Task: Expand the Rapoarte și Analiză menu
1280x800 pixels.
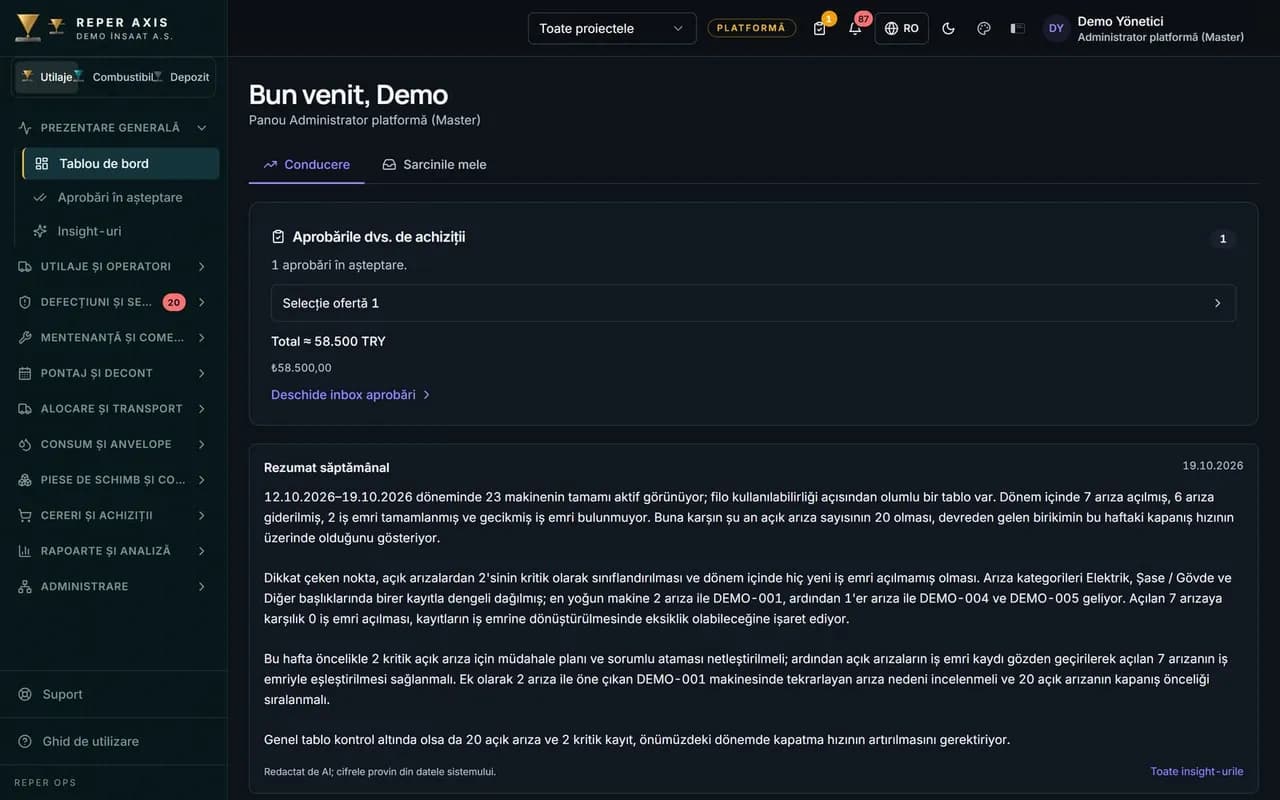Action: 113,551
